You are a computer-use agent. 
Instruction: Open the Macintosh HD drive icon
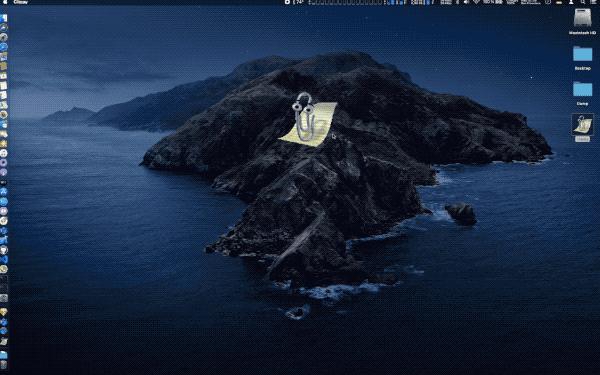click(582, 18)
